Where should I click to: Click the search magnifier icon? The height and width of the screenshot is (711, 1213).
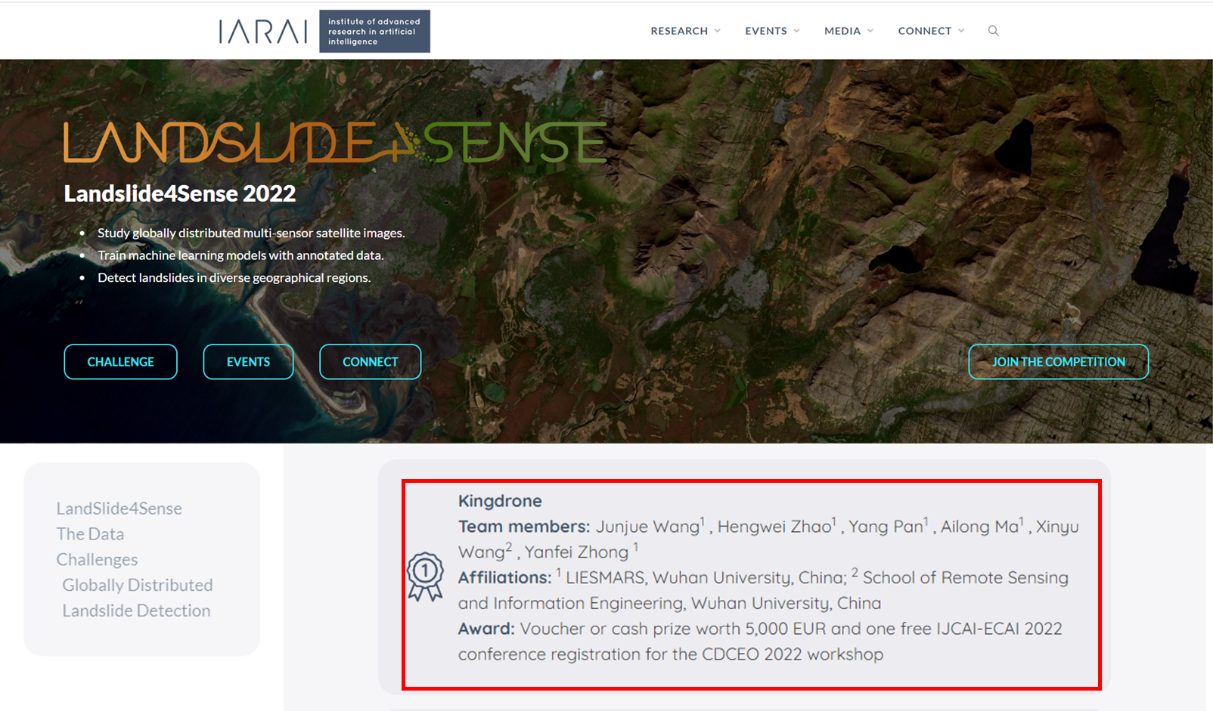(993, 31)
